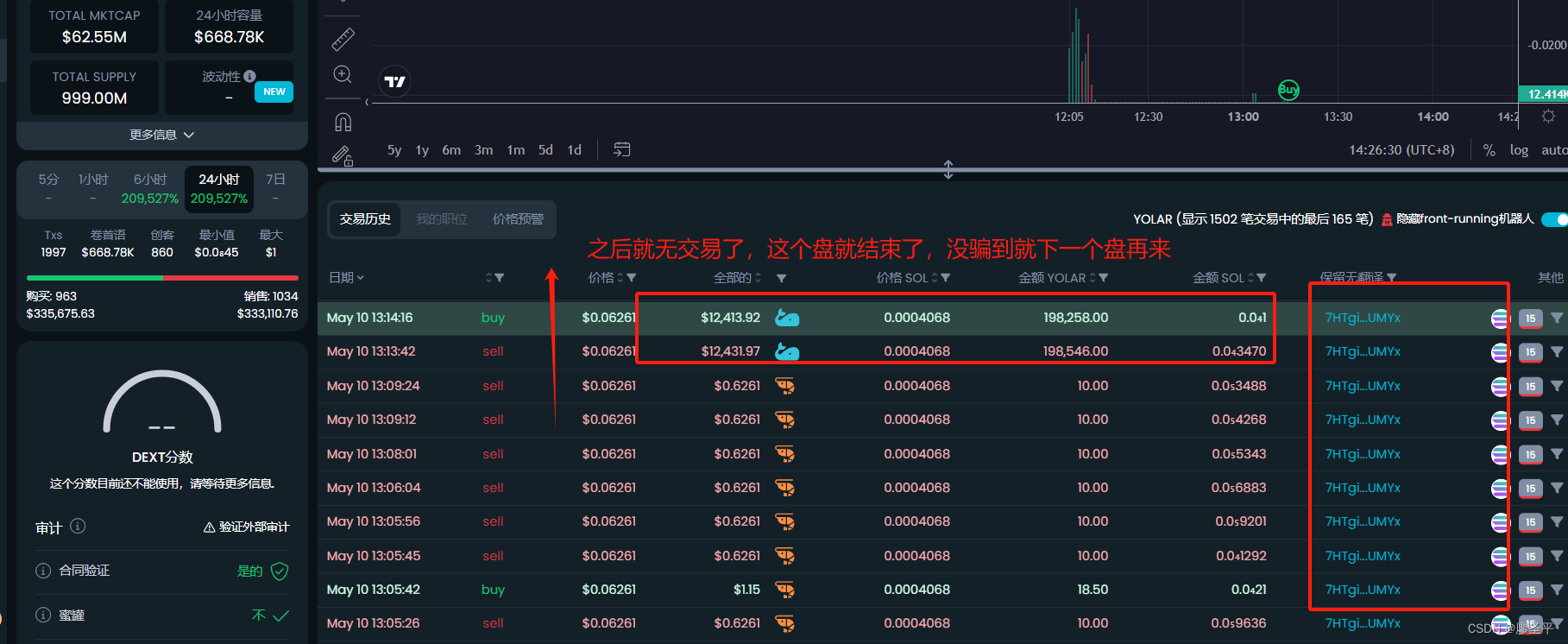Toggle hide front-running bots switch

pyautogui.click(x=1555, y=219)
